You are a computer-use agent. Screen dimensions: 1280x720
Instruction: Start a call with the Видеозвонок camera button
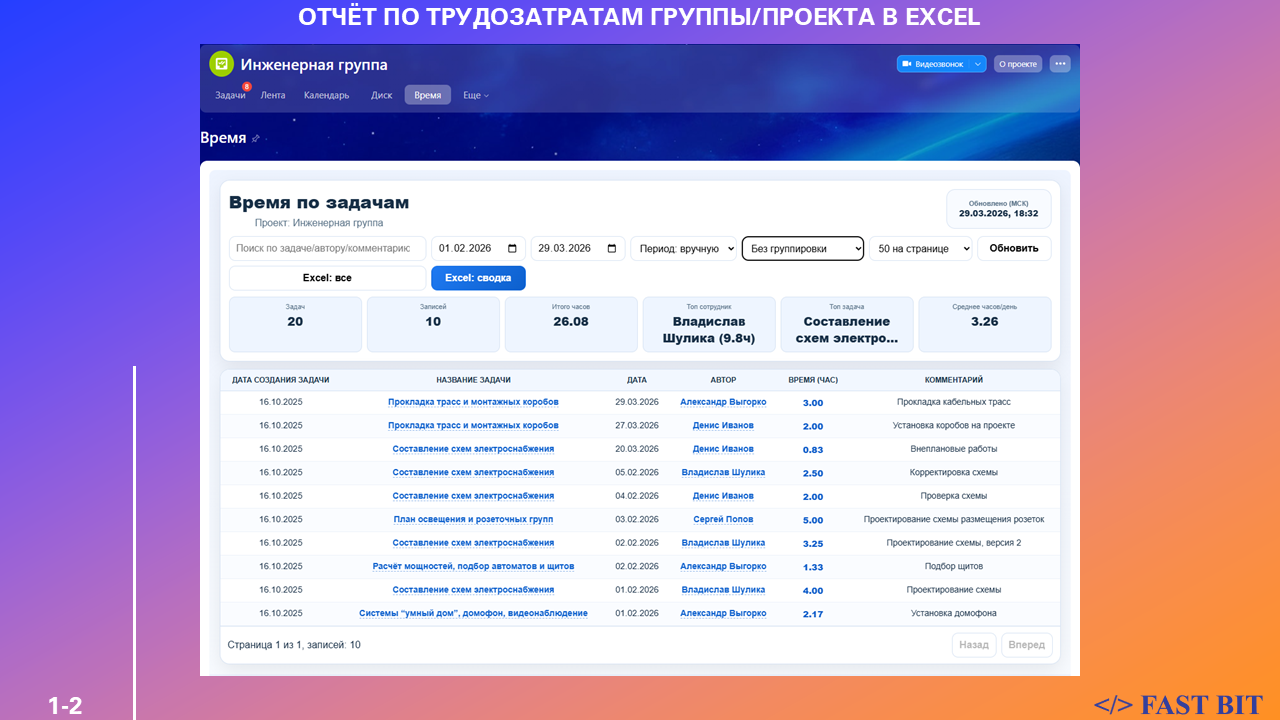coord(933,64)
